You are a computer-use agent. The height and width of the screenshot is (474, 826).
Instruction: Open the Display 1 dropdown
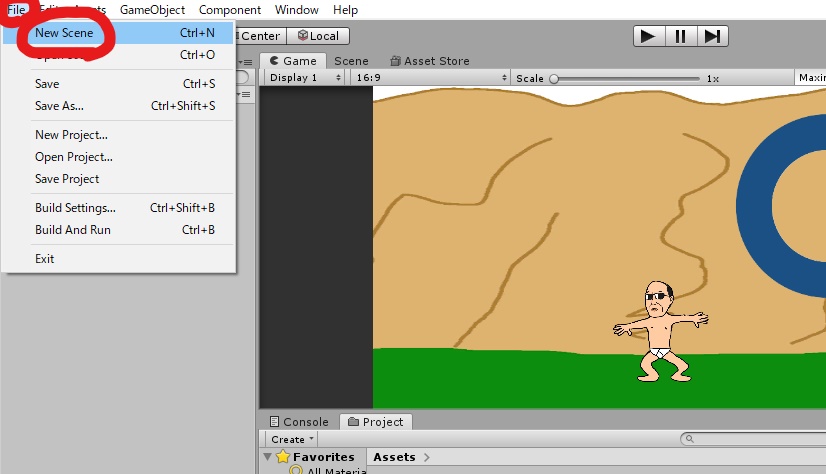pos(304,78)
